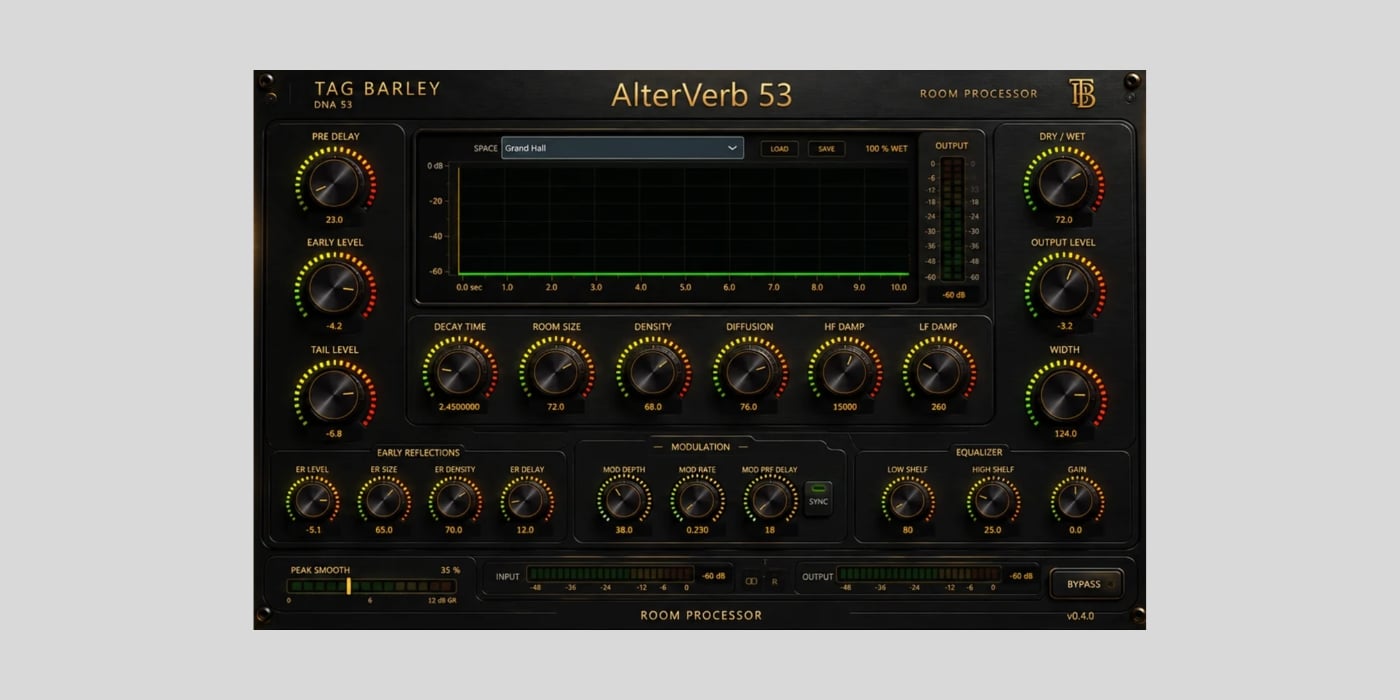Image resolution: width=1400 pixels, height=700 pixels.
Task: Click the Decay Time value 2.4500000
Action: [460, 407]
